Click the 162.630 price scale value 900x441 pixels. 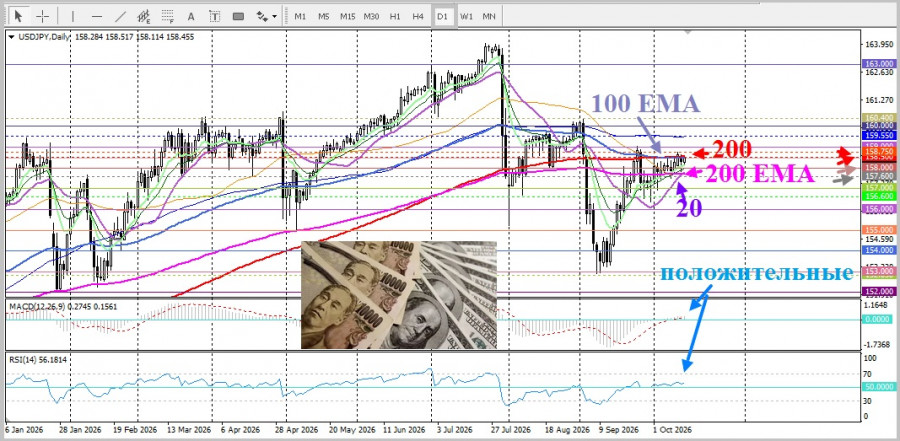tap(880, 72)
